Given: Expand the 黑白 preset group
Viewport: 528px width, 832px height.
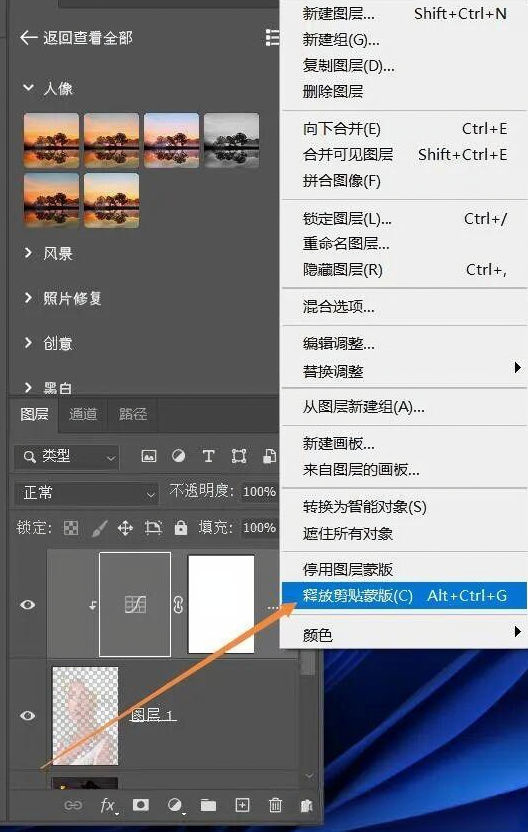Looking at the screenshot, I should 28,388.
